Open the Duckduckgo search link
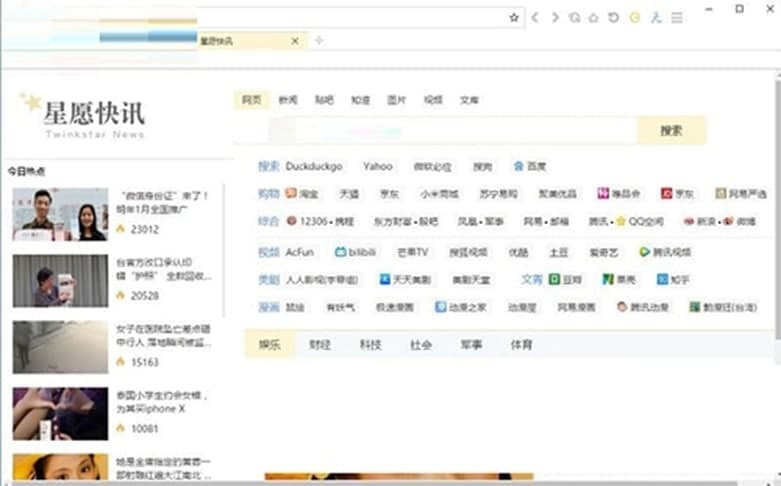This screenshot has width=781, height=486. tap(314, 166)
